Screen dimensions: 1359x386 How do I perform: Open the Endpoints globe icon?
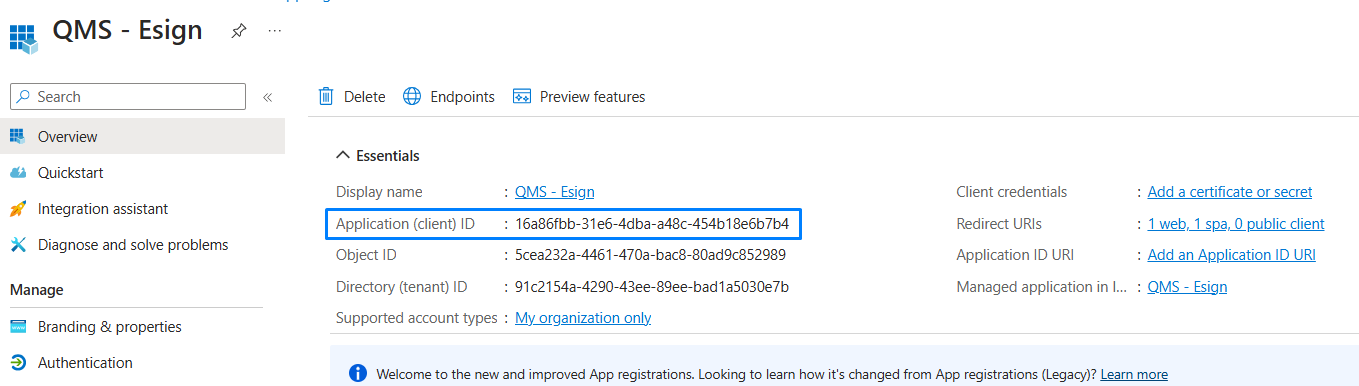pos(412,97)
